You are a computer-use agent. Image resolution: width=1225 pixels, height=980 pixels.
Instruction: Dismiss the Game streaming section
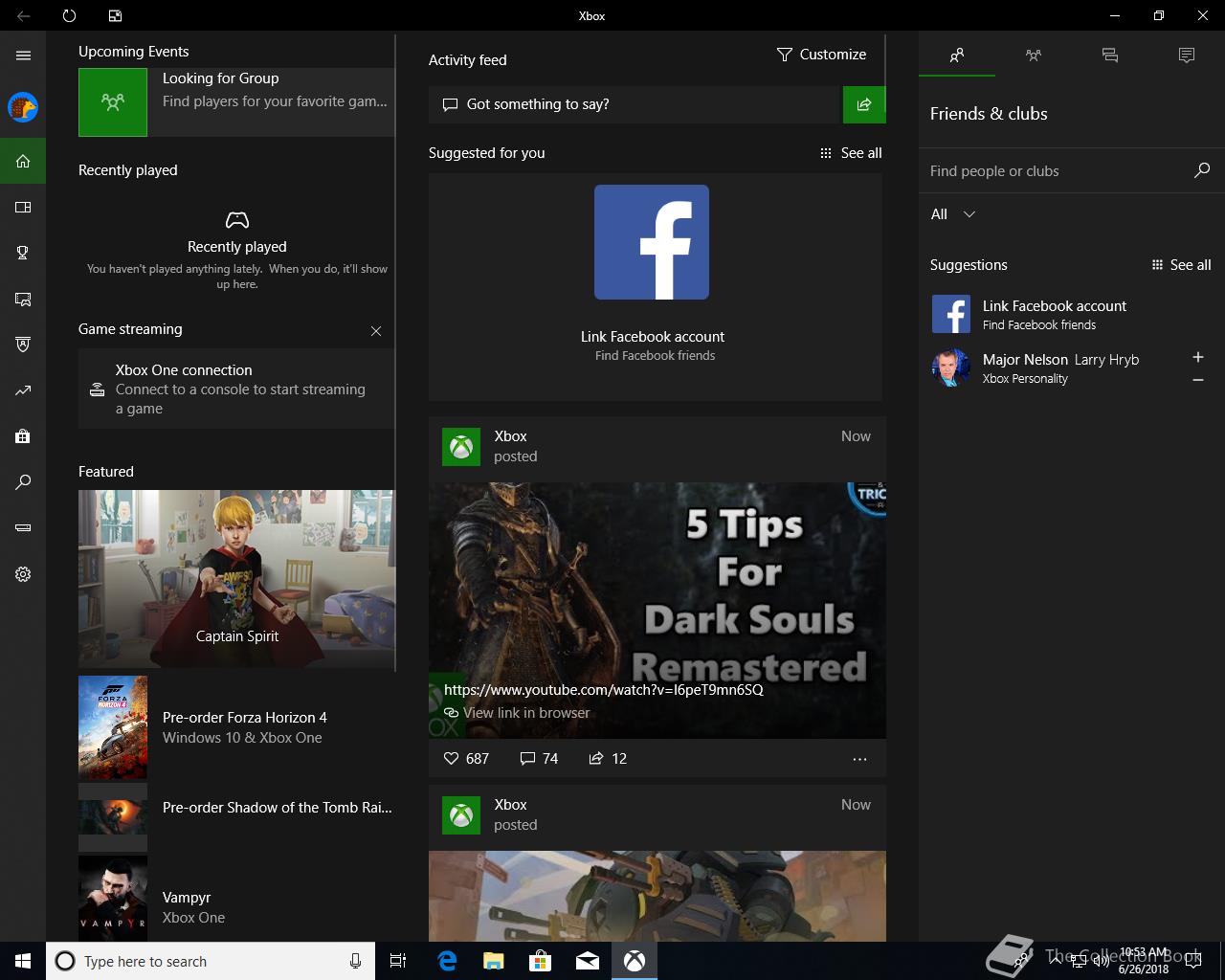tap(376, 331)
